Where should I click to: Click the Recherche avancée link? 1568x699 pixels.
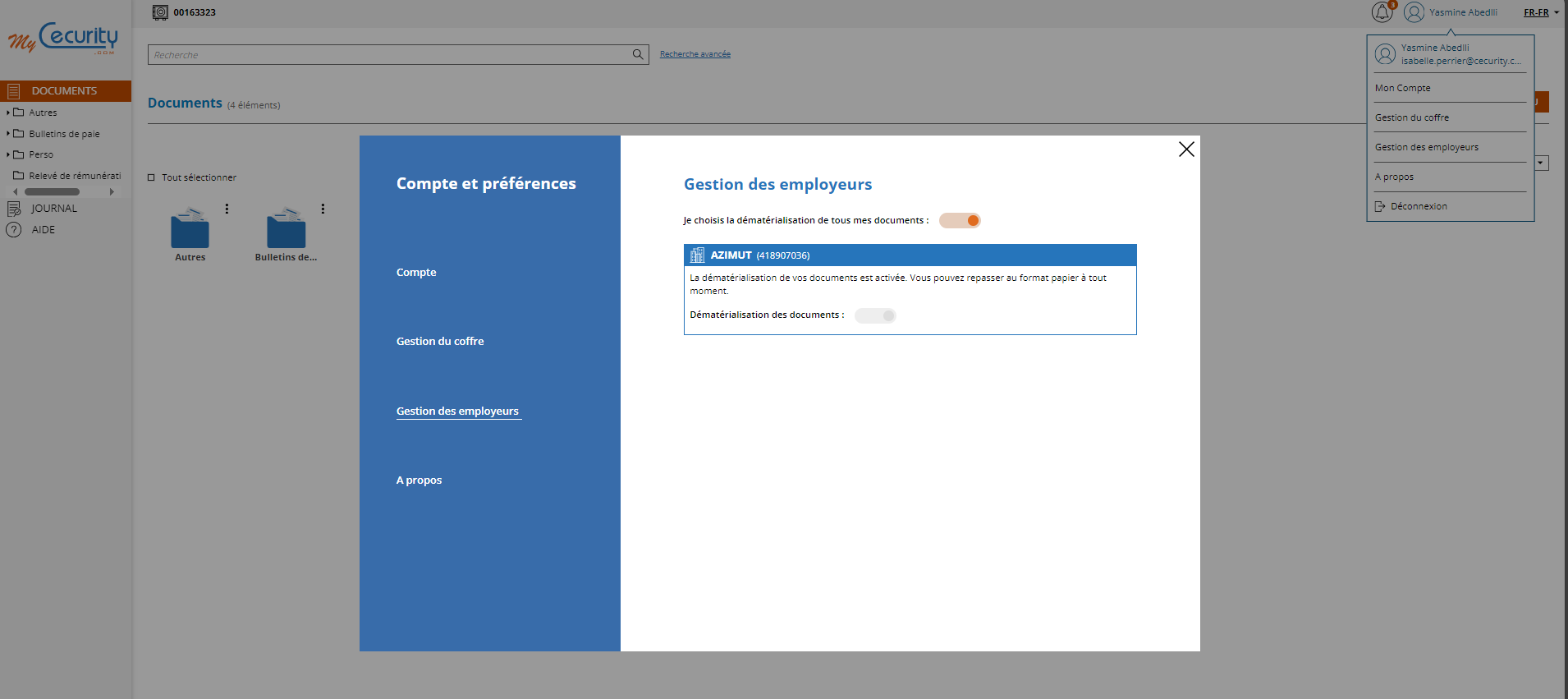click(x=695, y=54)
